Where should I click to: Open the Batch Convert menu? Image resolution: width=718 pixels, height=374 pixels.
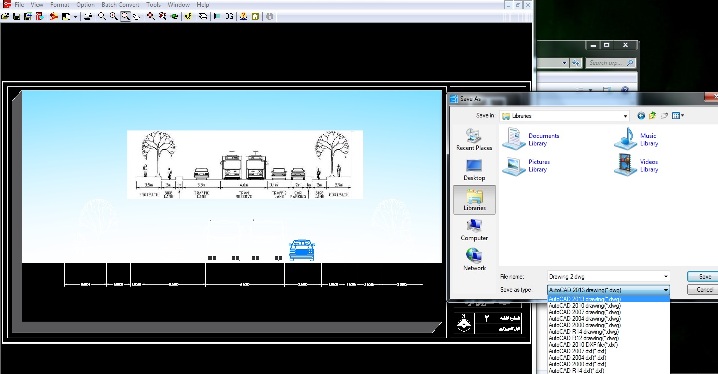pyautogui.click(x=120, y=5)
